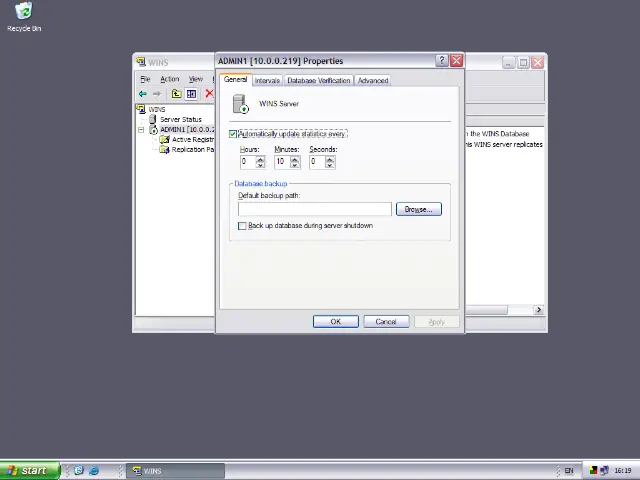
Task: Click the WINS window title bar icon
Action: (x=141, y=62)
